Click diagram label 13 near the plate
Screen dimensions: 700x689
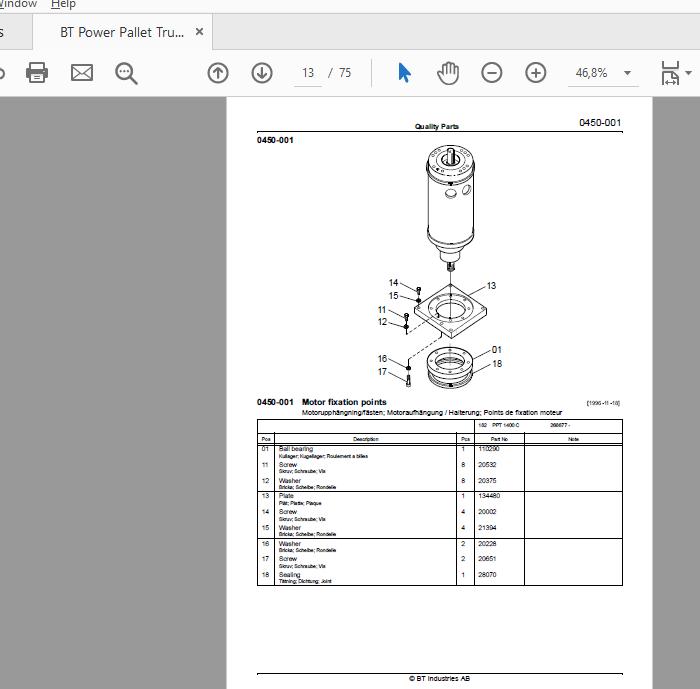(491, 285)
